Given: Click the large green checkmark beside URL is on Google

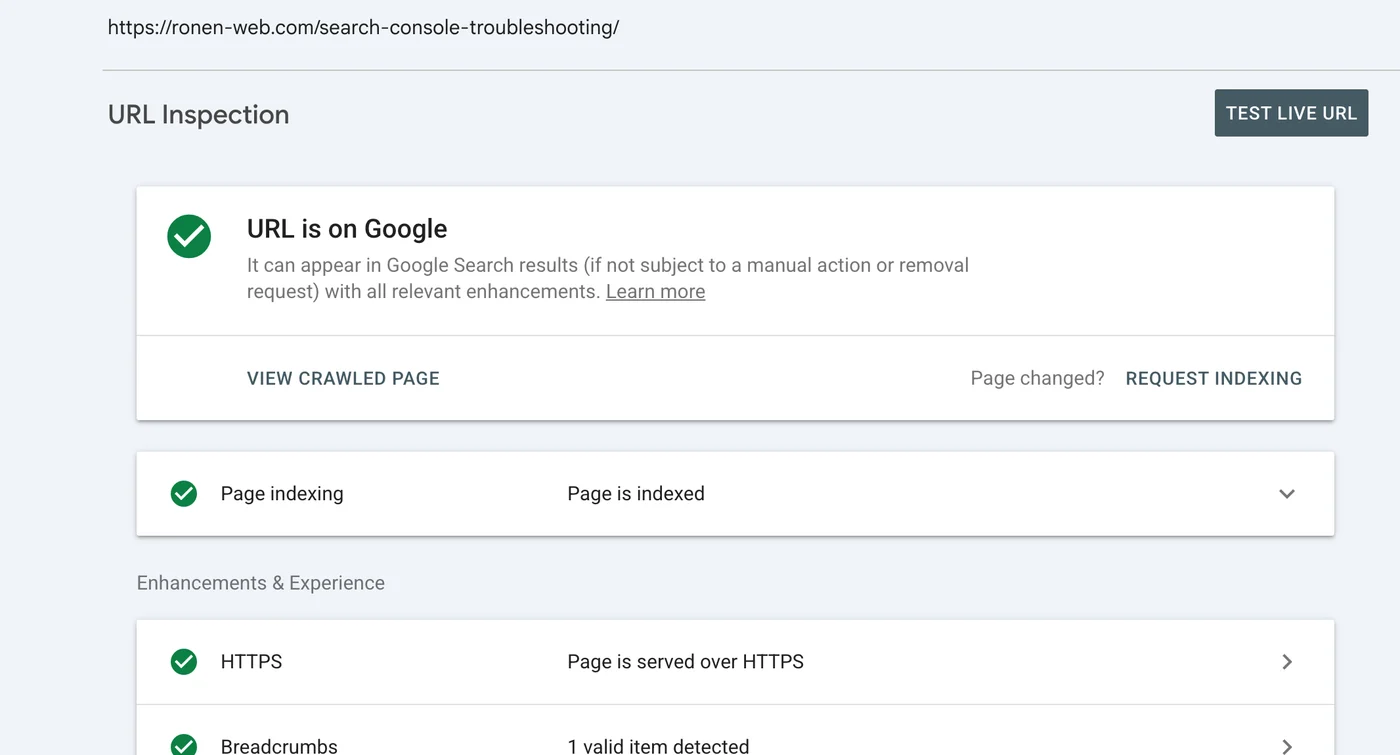Looking at the screenshot, I should 189,237.
